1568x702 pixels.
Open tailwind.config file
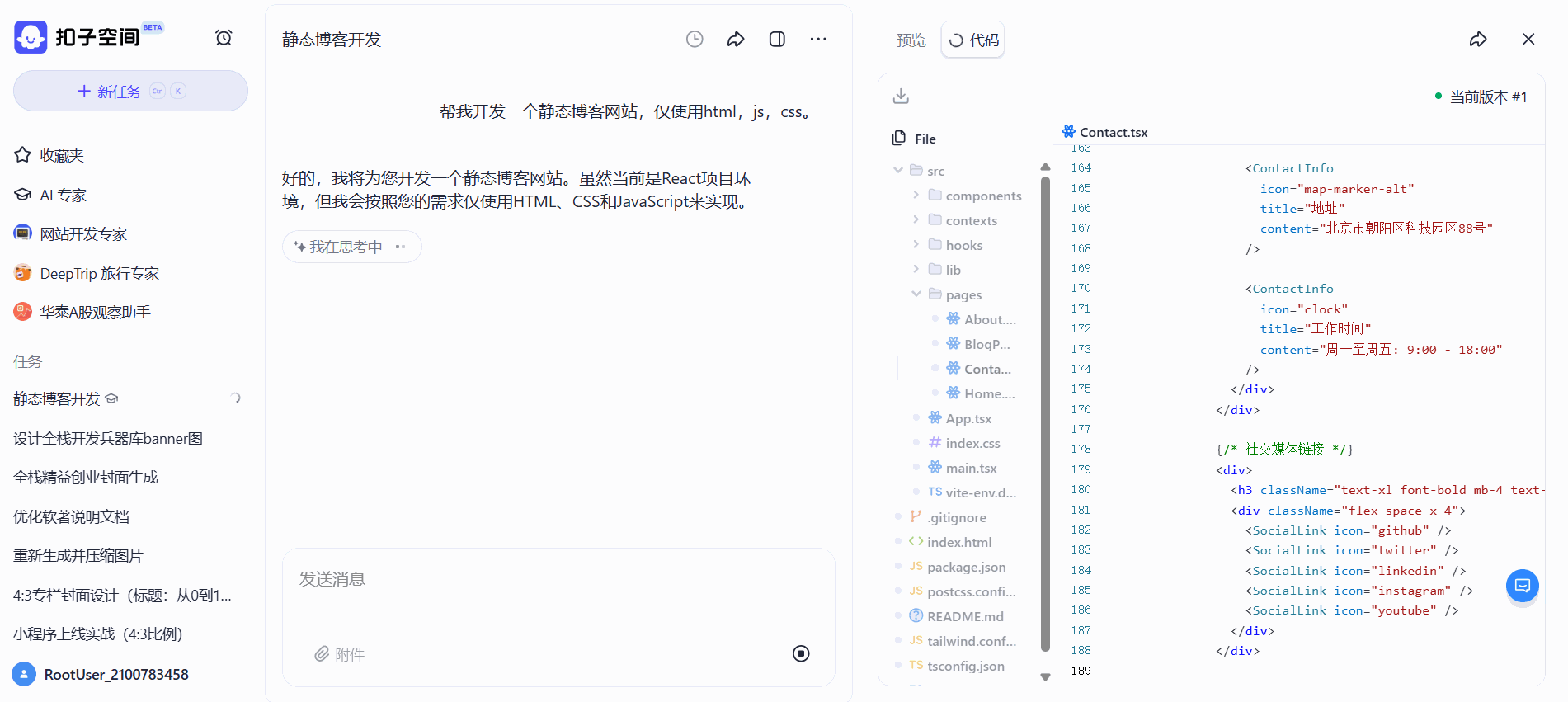(x=963, y=641)
